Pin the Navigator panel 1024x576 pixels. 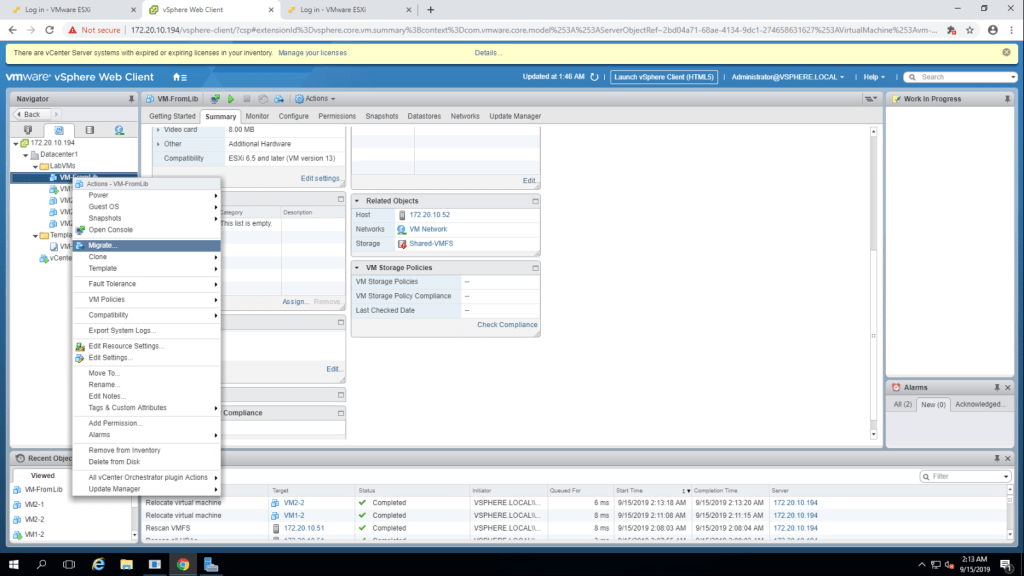coord(132,99)
